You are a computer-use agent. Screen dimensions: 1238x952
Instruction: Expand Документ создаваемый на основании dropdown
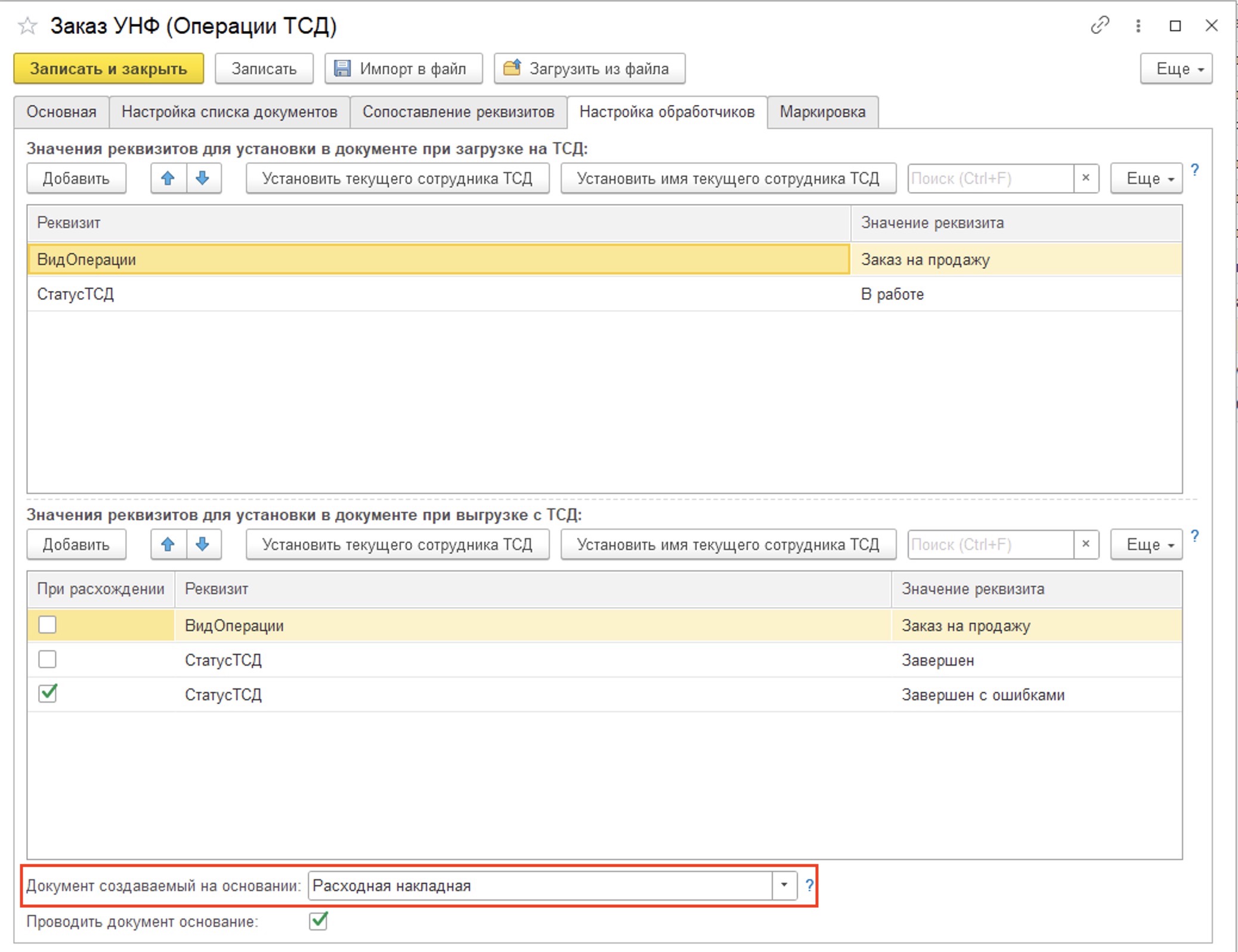coord(784,886)
